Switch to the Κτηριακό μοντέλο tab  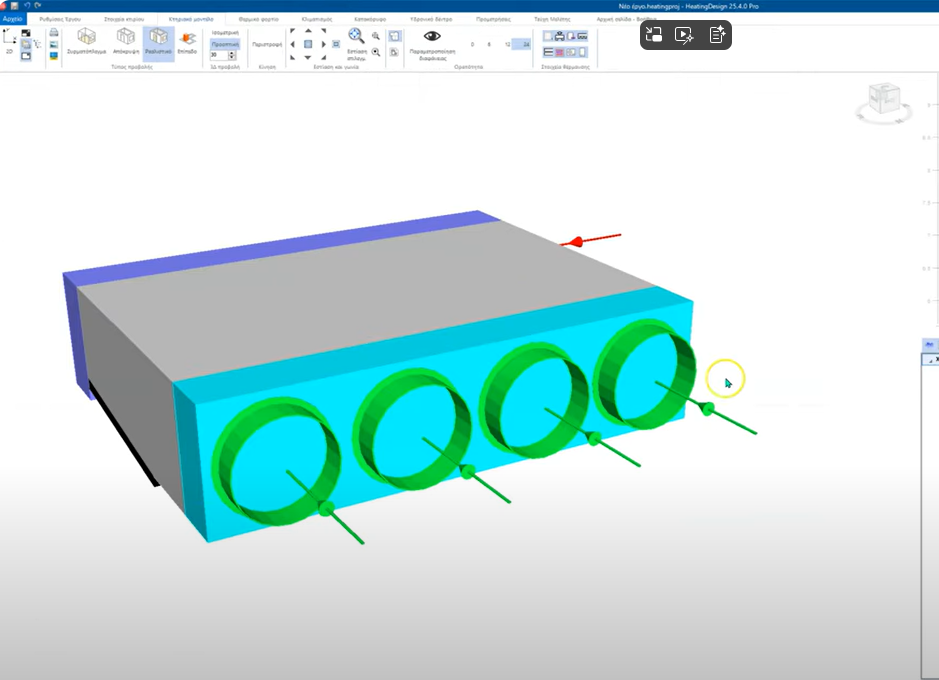[191, 19]
